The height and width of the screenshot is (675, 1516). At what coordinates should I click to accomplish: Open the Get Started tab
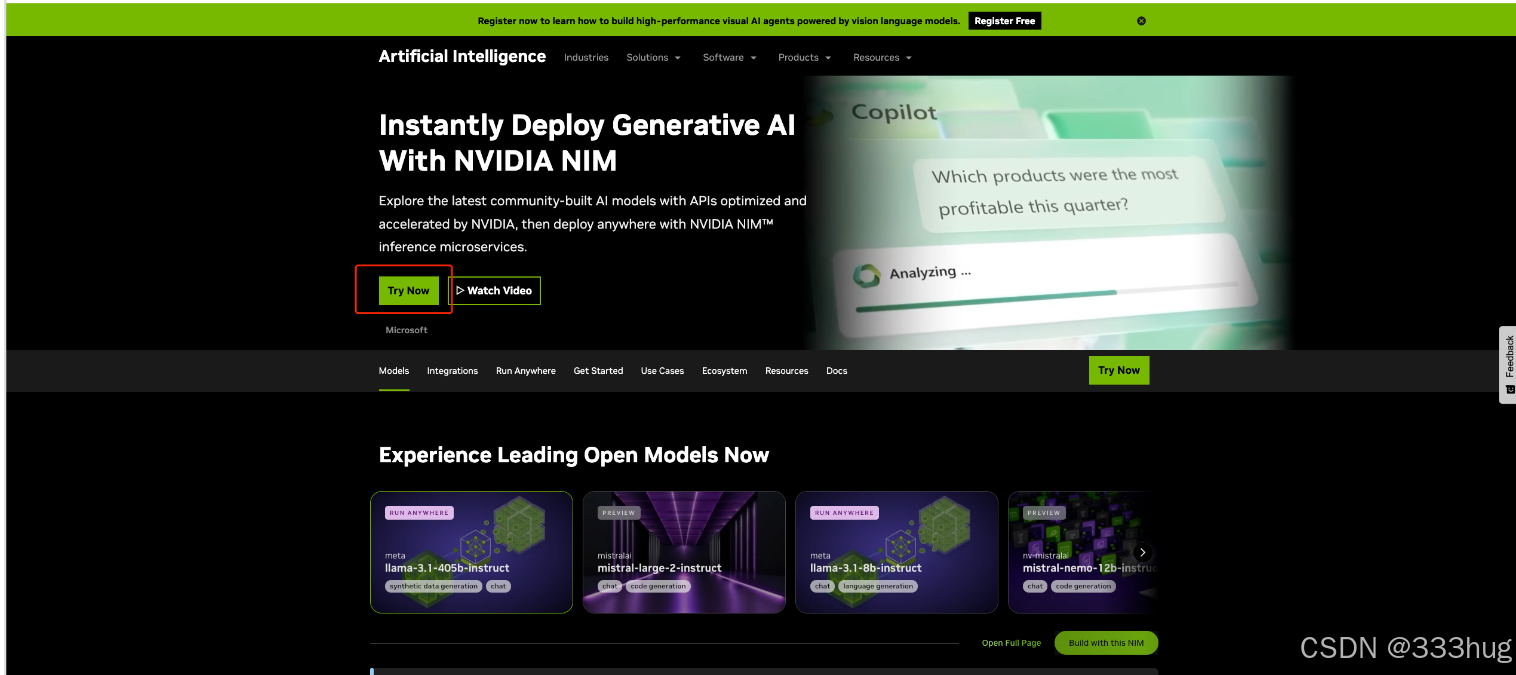(x=598, y=371)
